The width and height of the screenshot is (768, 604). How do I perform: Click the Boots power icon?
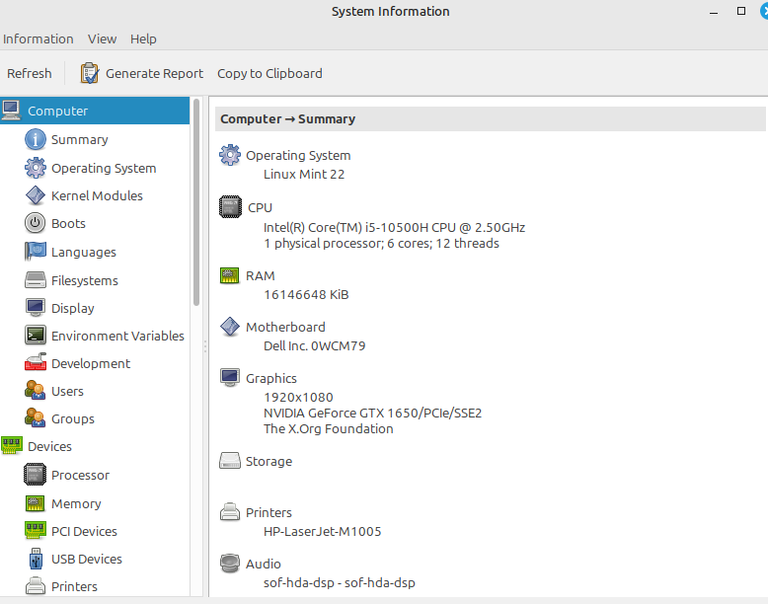click(x=35, y=224)
